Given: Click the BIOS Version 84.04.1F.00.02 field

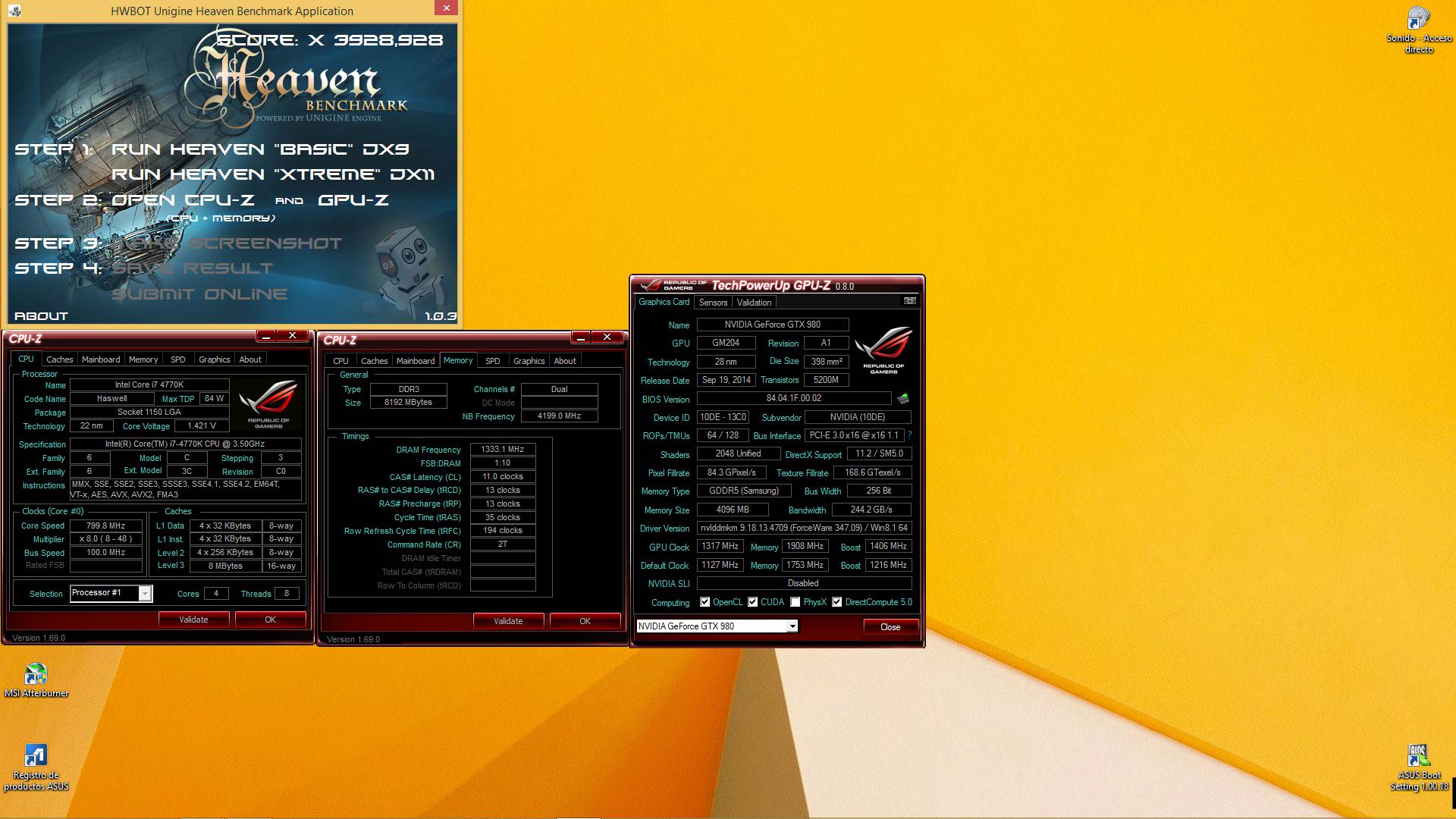Looking at the screenshot, I should tap(793, 398).
